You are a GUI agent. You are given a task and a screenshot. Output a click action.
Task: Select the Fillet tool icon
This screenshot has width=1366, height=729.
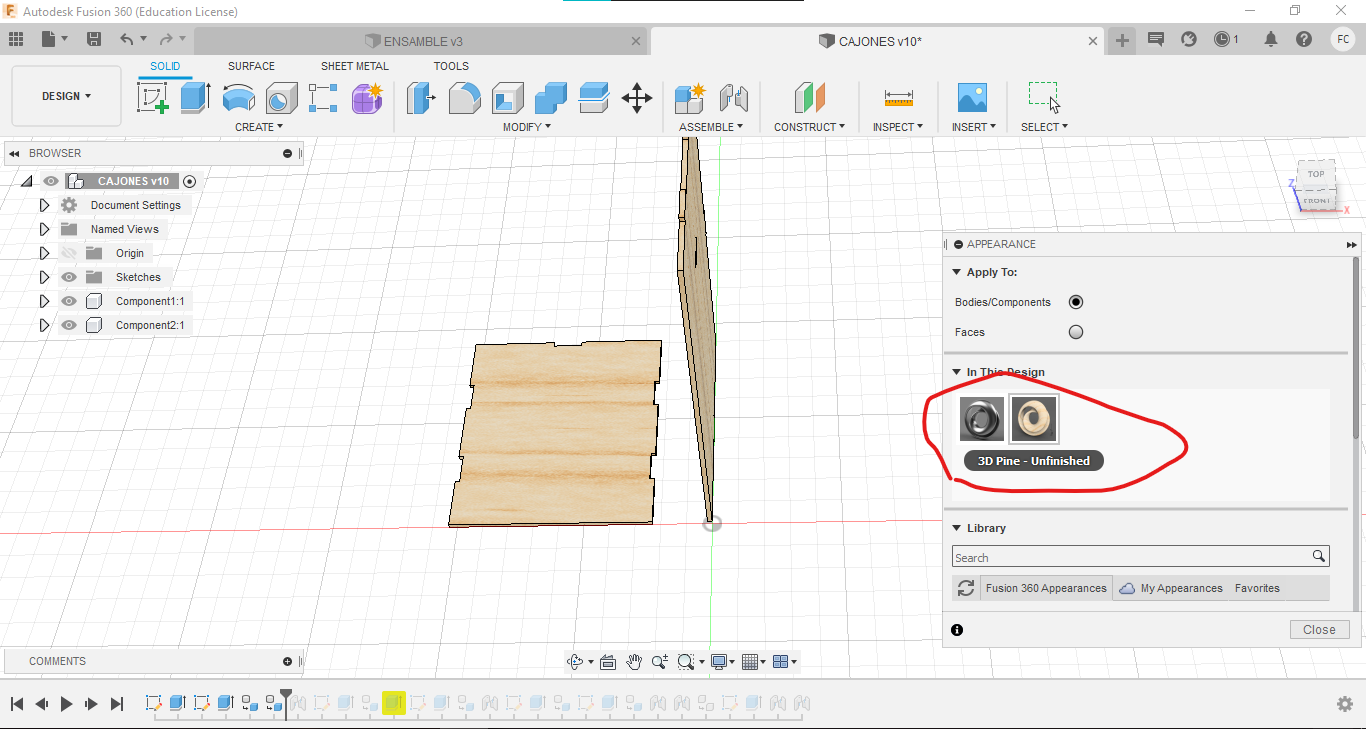464,98
